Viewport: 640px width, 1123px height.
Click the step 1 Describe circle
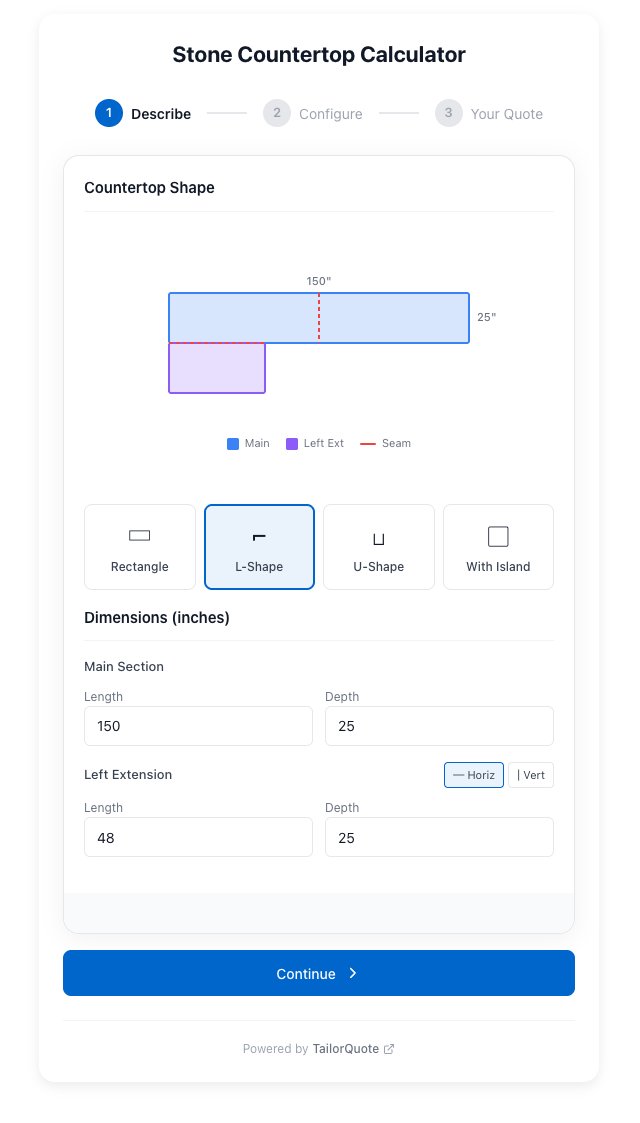(x=109, y=113)
